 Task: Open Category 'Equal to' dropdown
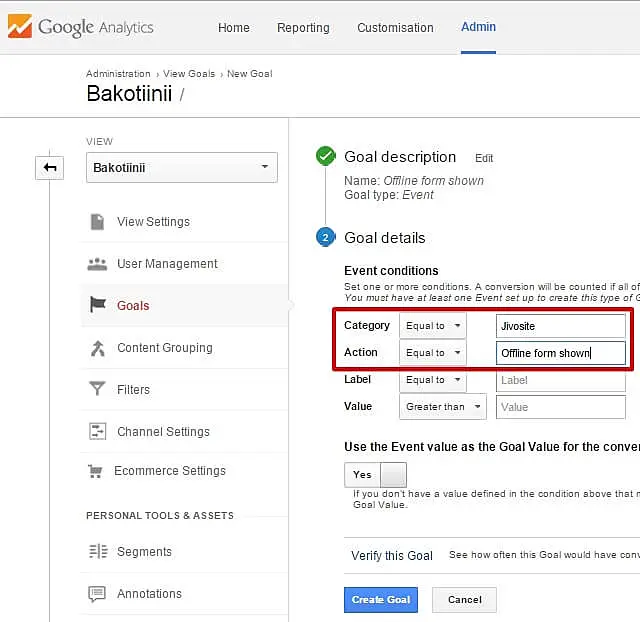pyautogui.click(x=432, y=326)
